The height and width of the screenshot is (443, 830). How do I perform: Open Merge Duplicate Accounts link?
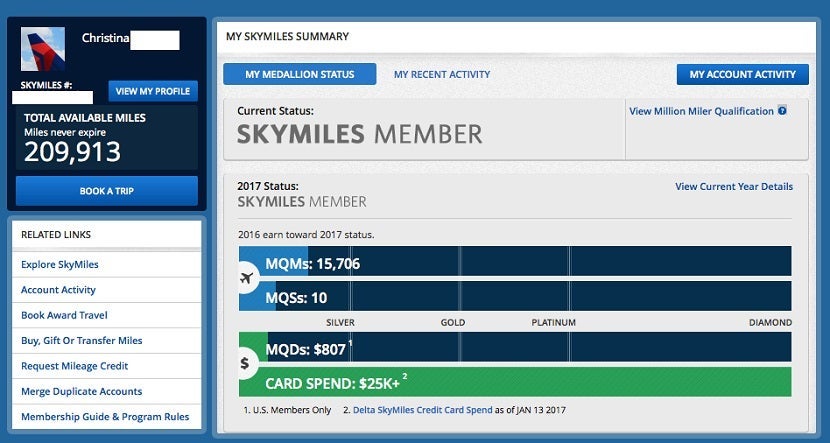point(81,392)
